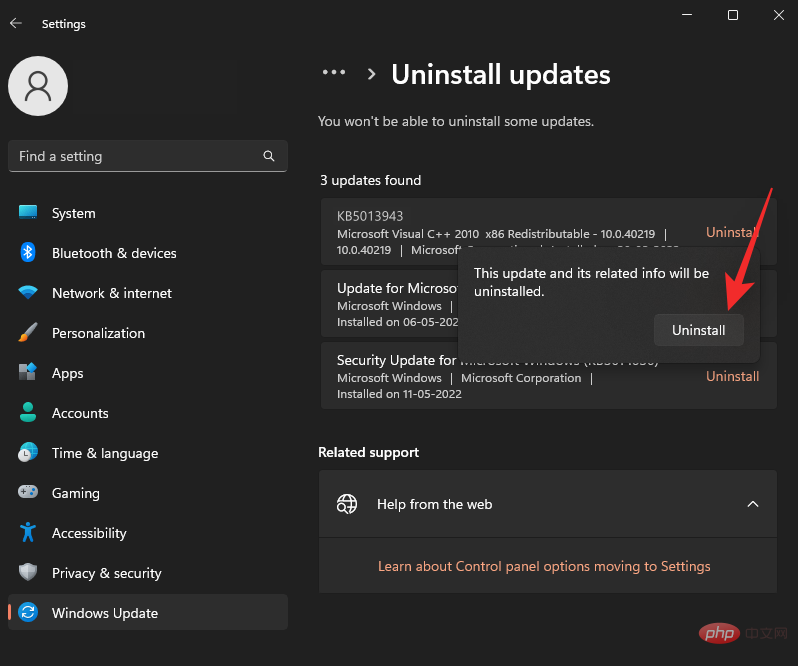Click the Accessibility figure icon
Screen dimensions: 798x666
[28, 533]
